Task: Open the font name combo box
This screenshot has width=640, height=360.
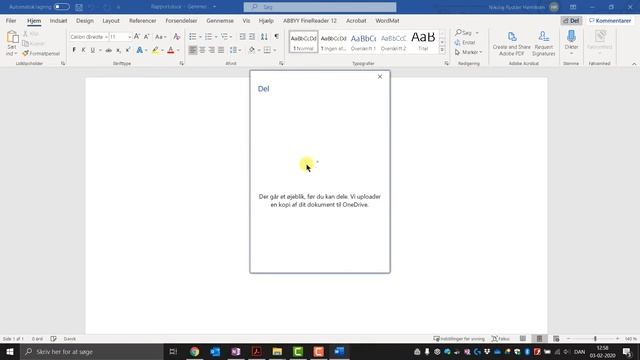Action: click(x=89, y=37)
